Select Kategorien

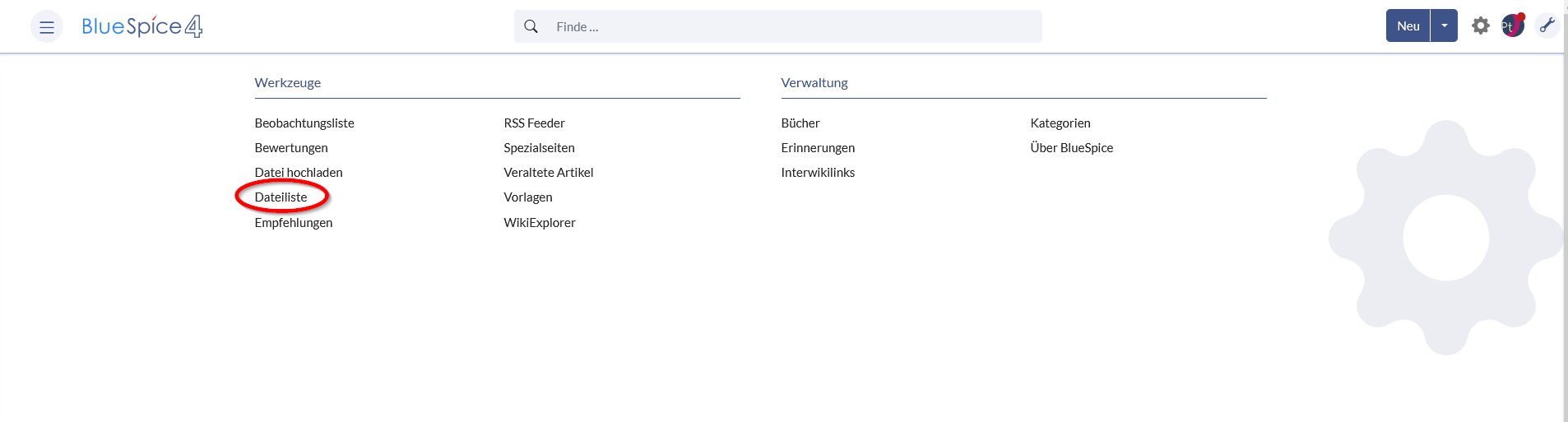[x=1060, y=123]
